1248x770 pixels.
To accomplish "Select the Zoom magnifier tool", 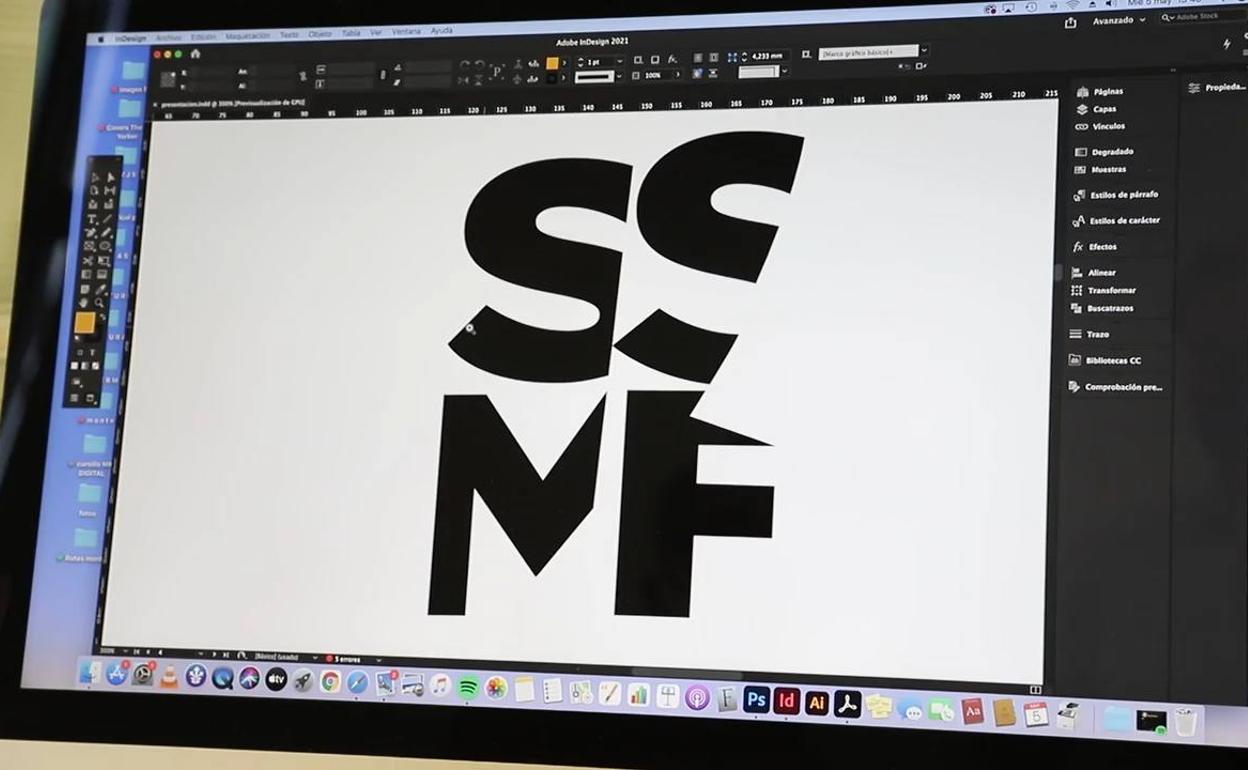I will tap(98, 303).
